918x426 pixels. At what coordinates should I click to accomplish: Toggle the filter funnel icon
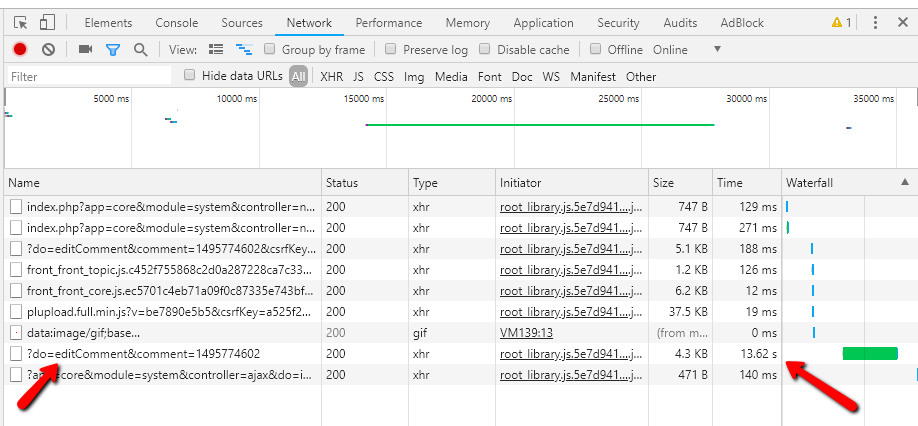pos(113,49)
